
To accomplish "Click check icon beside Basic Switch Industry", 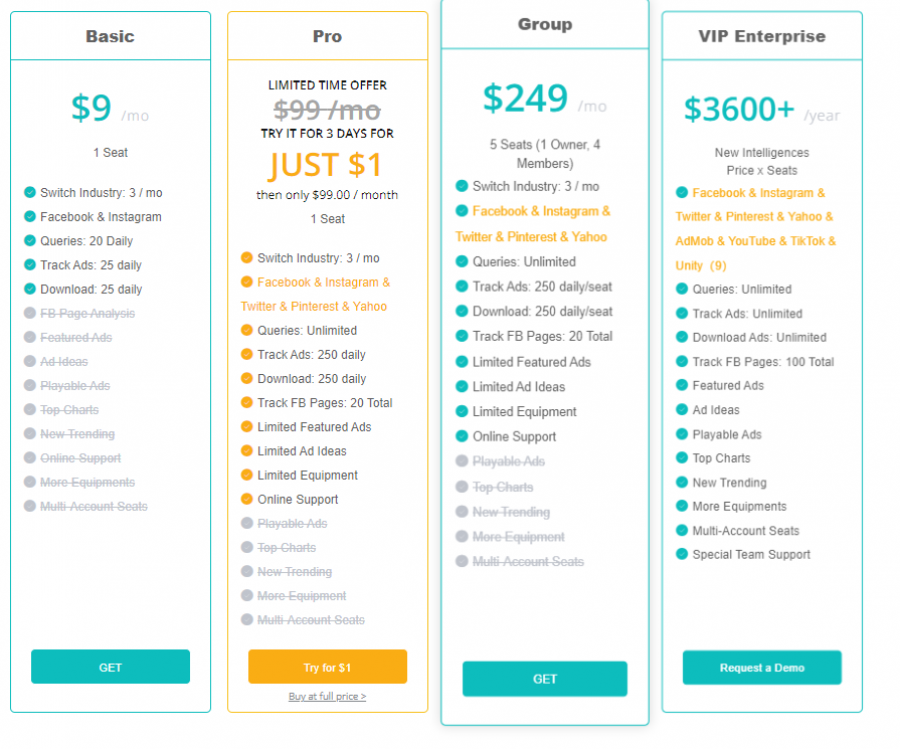I will (x=30, y=192).
